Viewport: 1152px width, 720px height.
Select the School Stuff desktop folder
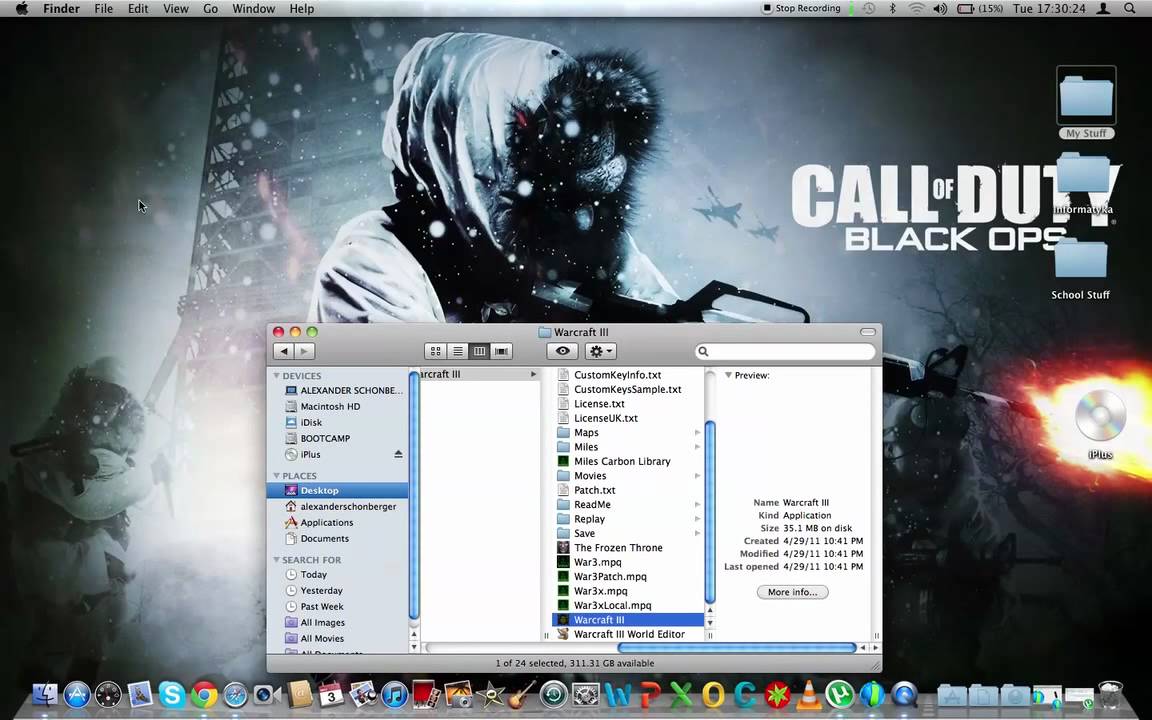[1081, 270]
